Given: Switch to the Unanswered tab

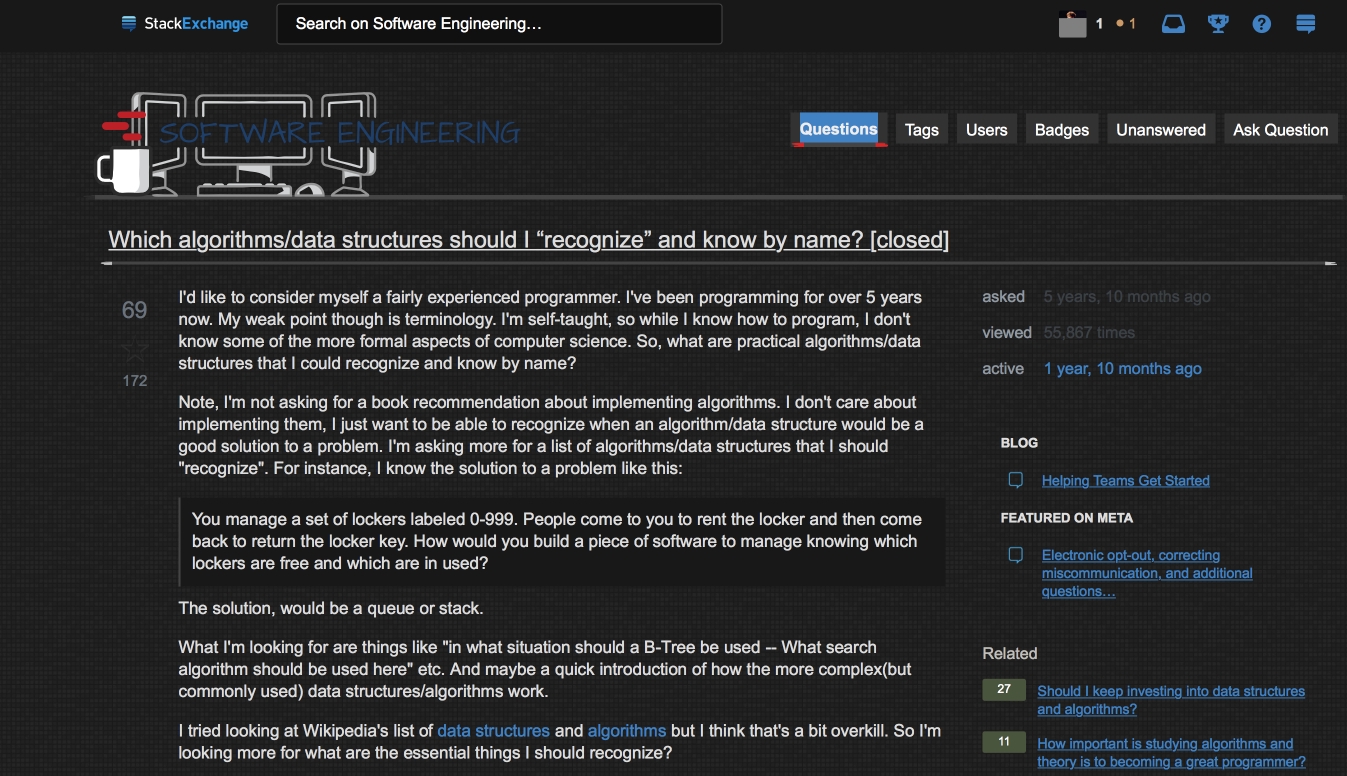Looking at the screenshot, I should tap(1160, 130).
